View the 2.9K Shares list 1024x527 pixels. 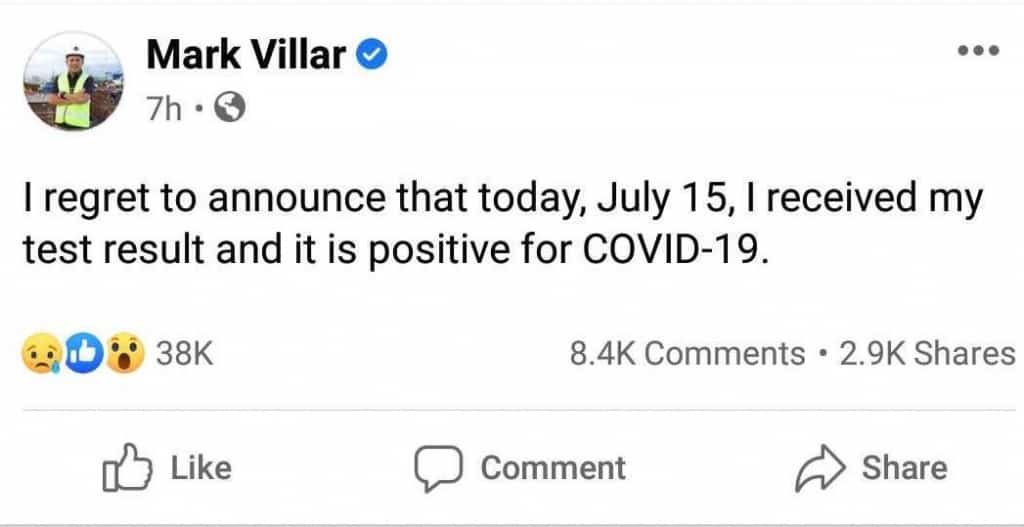point(927,354)
